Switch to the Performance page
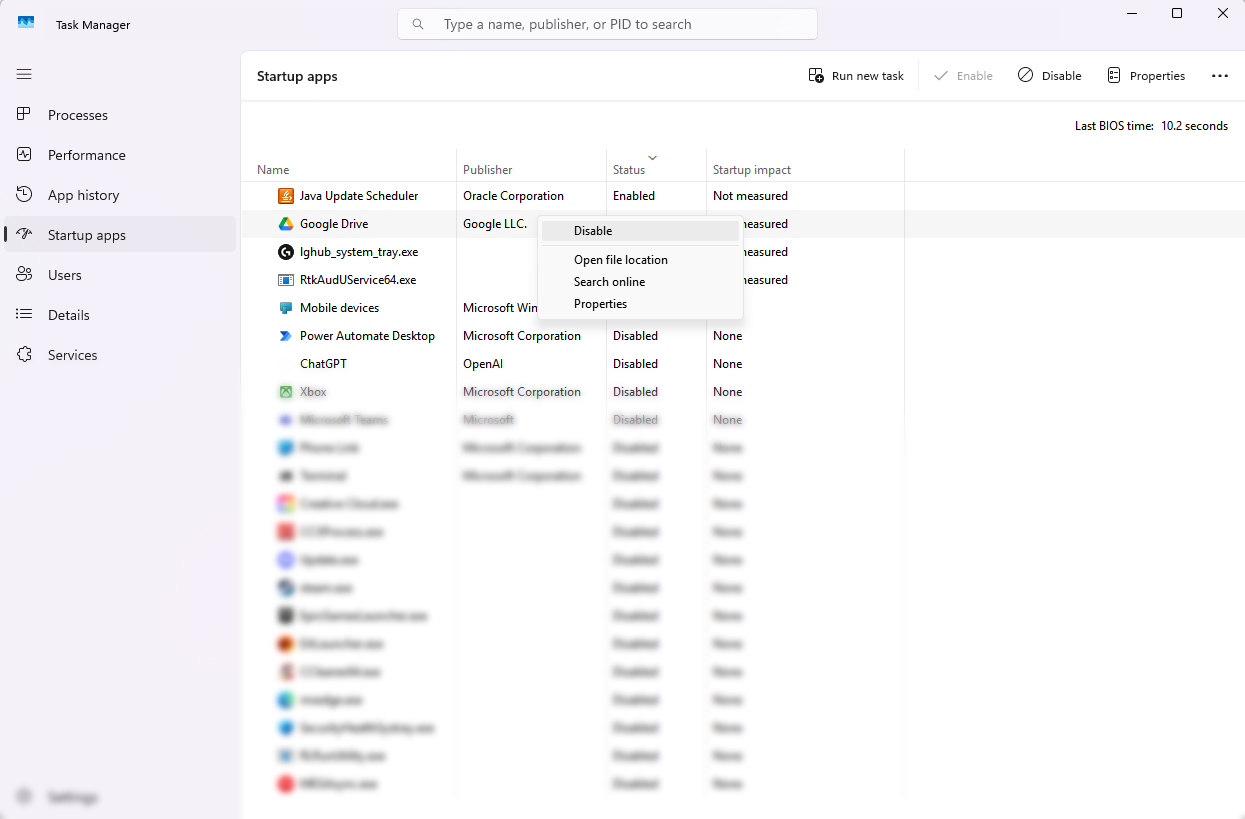This screenshot has width=1245, height=819. 120,155
